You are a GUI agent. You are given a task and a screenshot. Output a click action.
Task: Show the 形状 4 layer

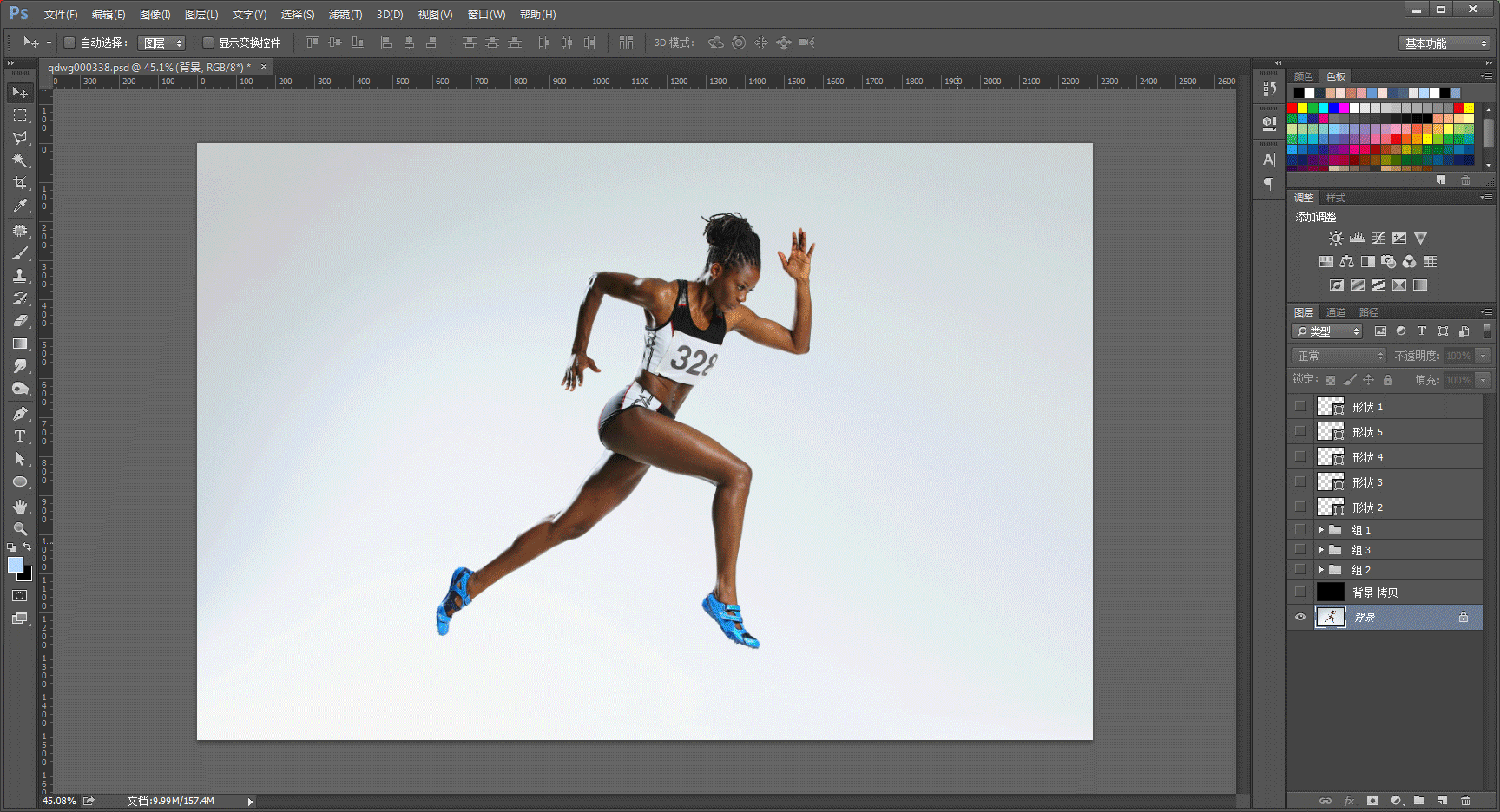[1300, 456]
